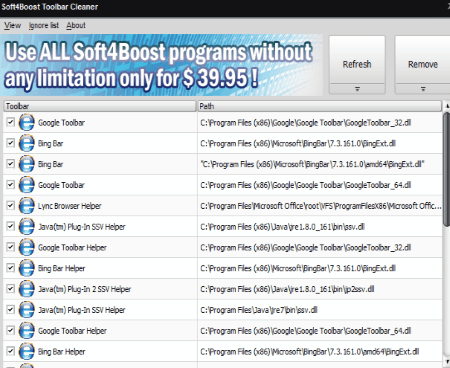Click icon of Java SSV Helper jre1.8.0_161 row

tap(26, 227)
